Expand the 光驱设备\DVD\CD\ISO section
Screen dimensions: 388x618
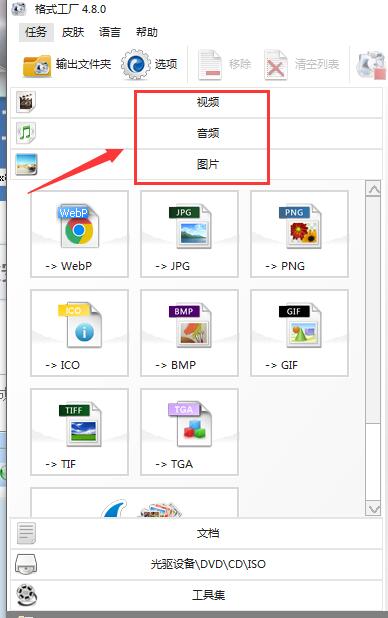(196, 564)
